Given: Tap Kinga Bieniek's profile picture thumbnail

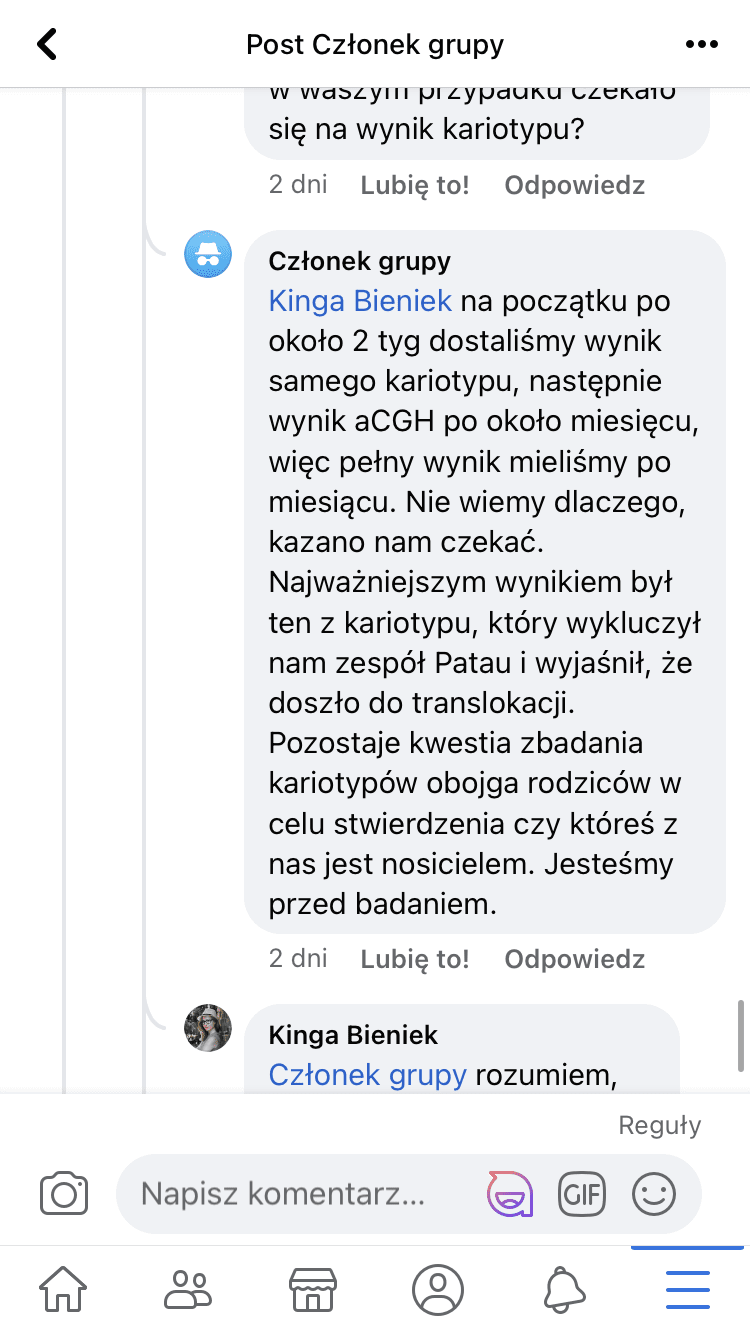Looking at the screenshot, I should coord(208,1028).
